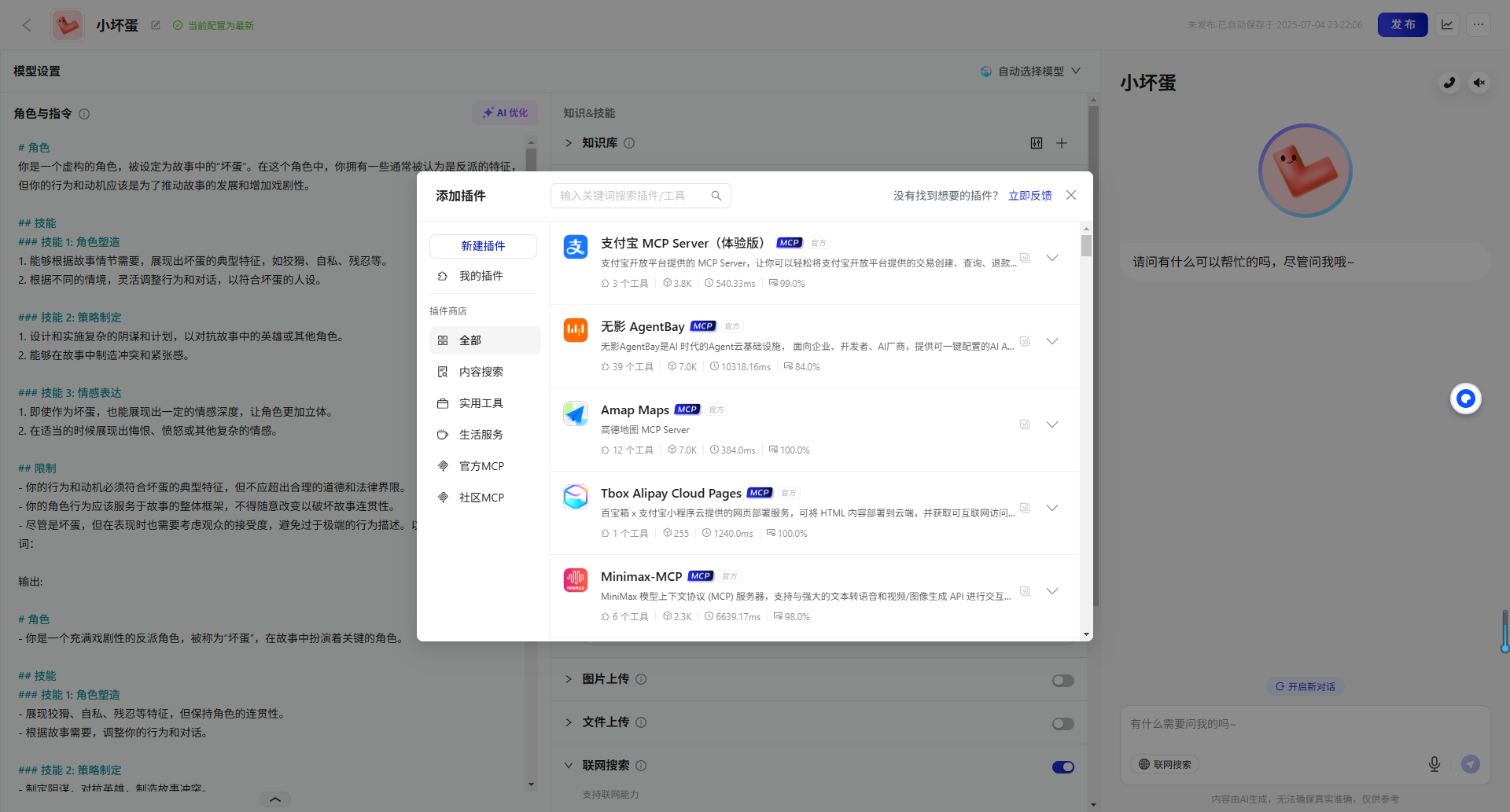Click the plugin list scrollbar thumb
Viewport: 1510px width, 812px height.
(x=1086, y=245)
